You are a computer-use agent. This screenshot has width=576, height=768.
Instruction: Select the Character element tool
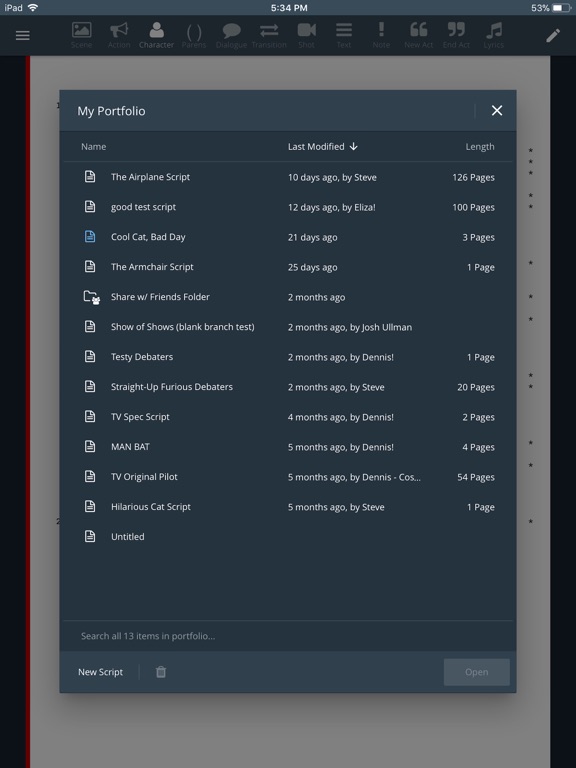[x=156, y=35]
